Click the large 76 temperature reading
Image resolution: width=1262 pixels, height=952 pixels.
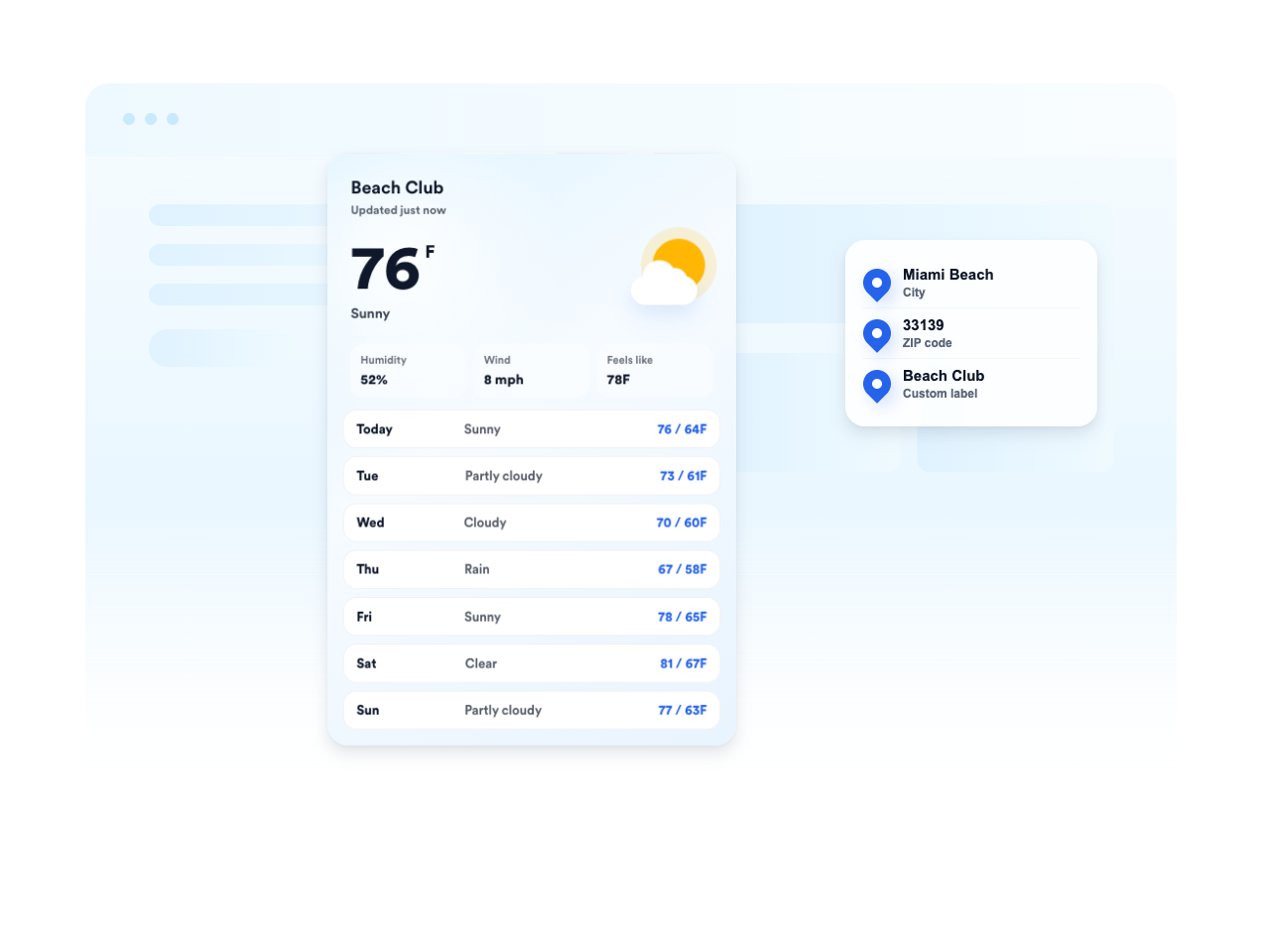click(386, 269)
